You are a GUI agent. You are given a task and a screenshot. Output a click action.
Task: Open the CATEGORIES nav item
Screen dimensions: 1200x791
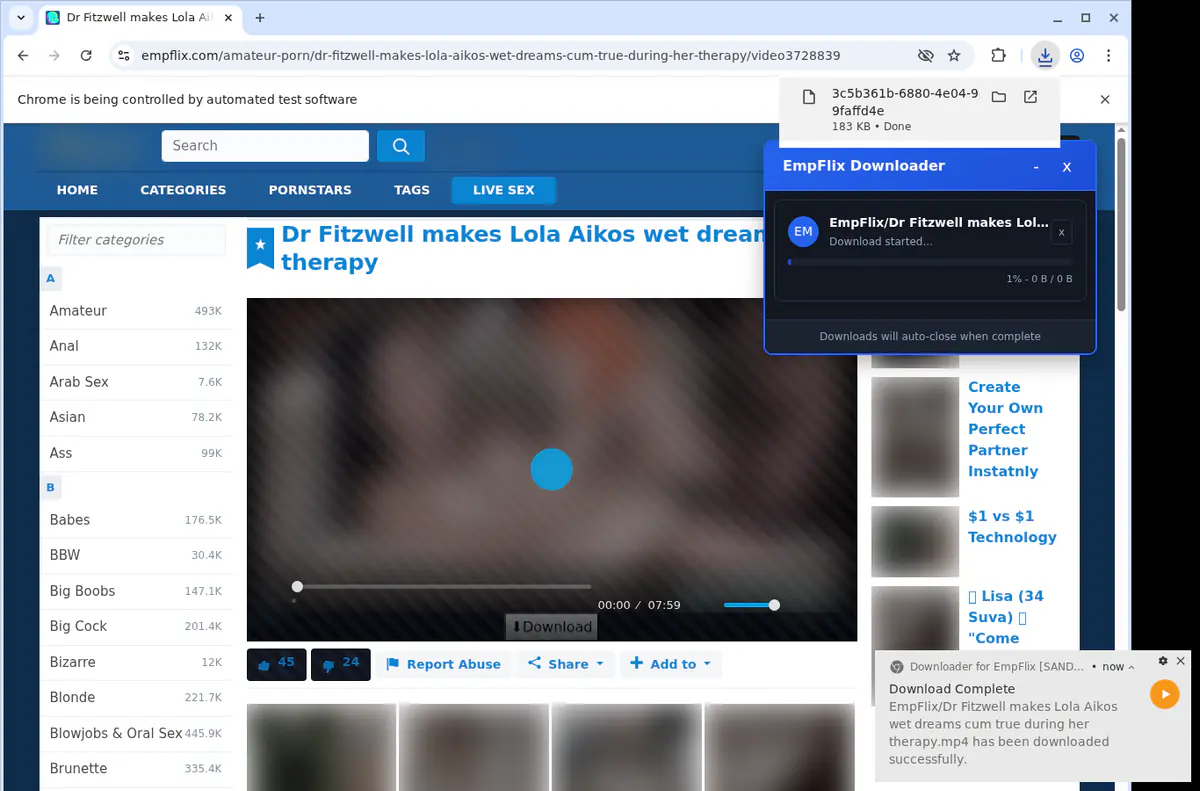pyautogui.click(x=183, y=190)
